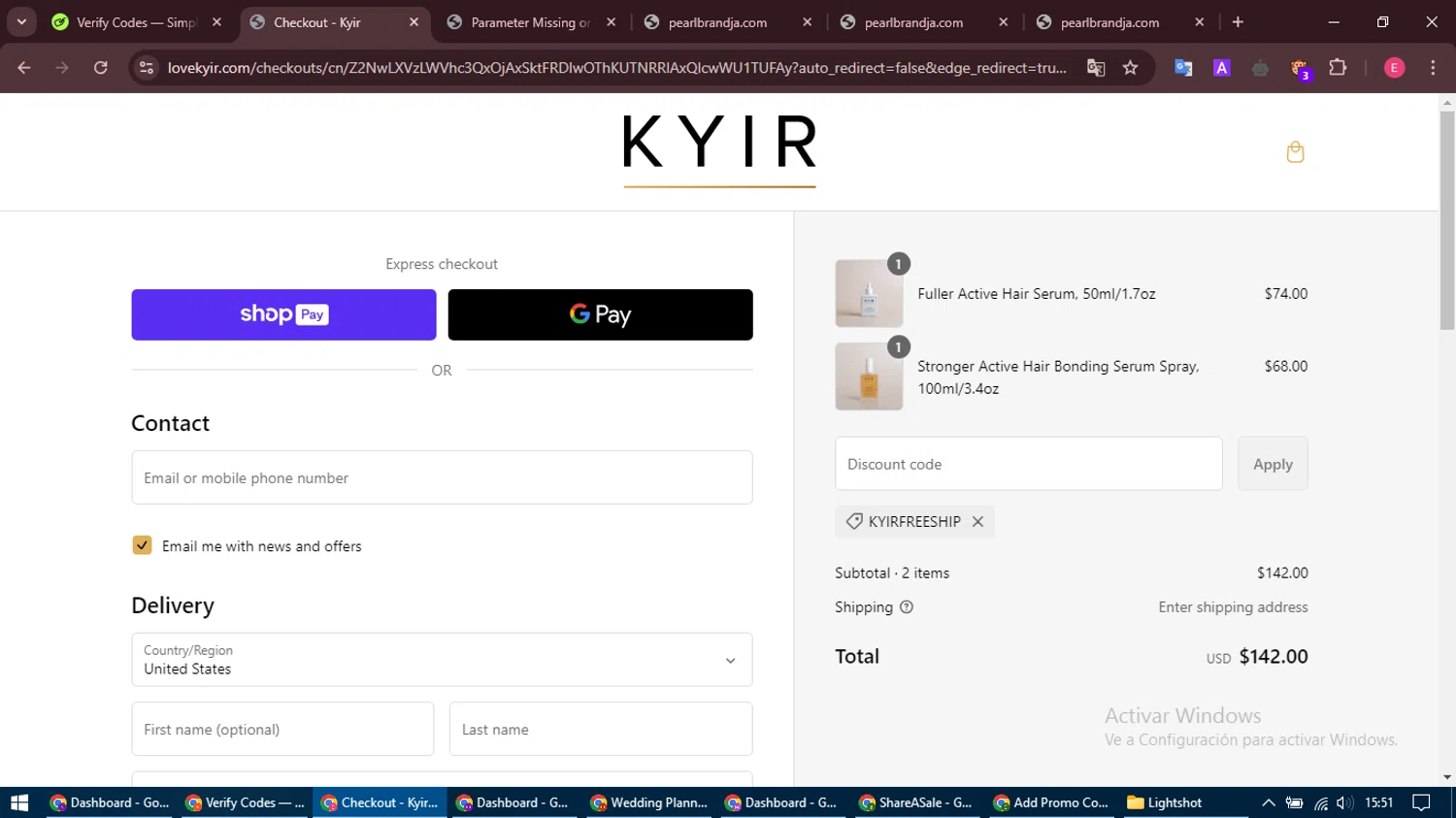Bookmark this page with the star icon
1456x818 pixels.
tap(1130, 68)
